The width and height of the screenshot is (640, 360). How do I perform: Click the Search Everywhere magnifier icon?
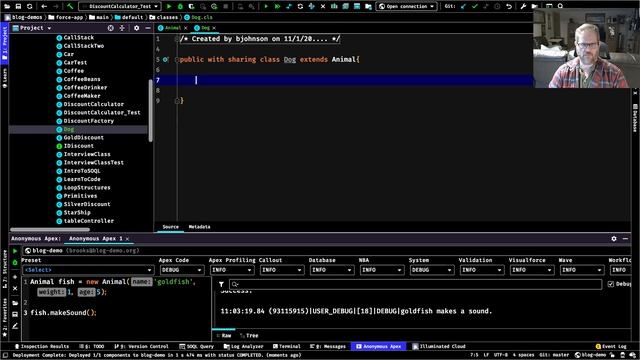pos(560,6)
